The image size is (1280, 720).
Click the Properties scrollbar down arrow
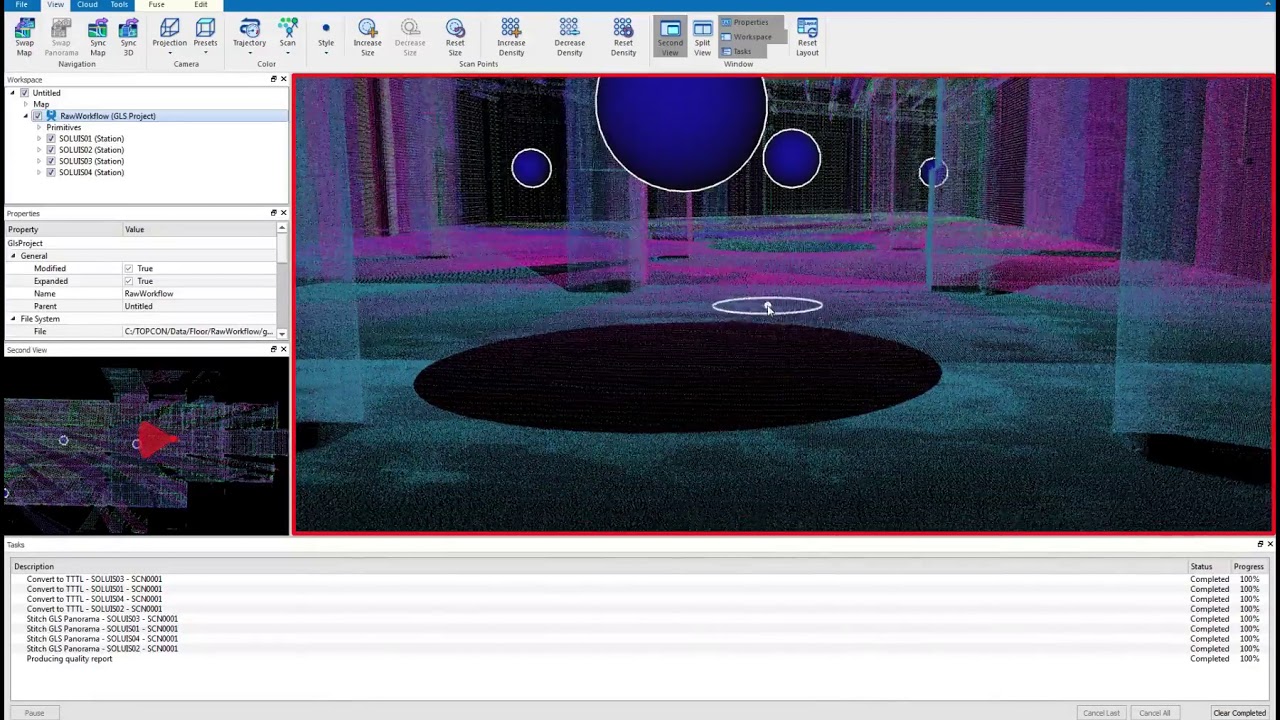click(x=282, y=333)
